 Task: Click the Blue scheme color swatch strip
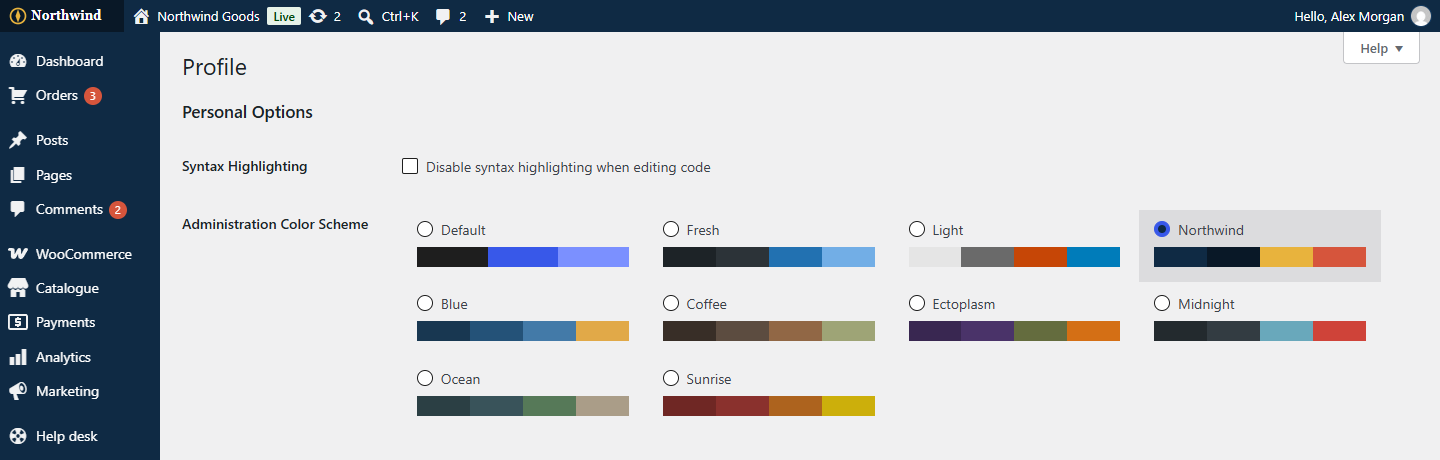tap(523, 331)
